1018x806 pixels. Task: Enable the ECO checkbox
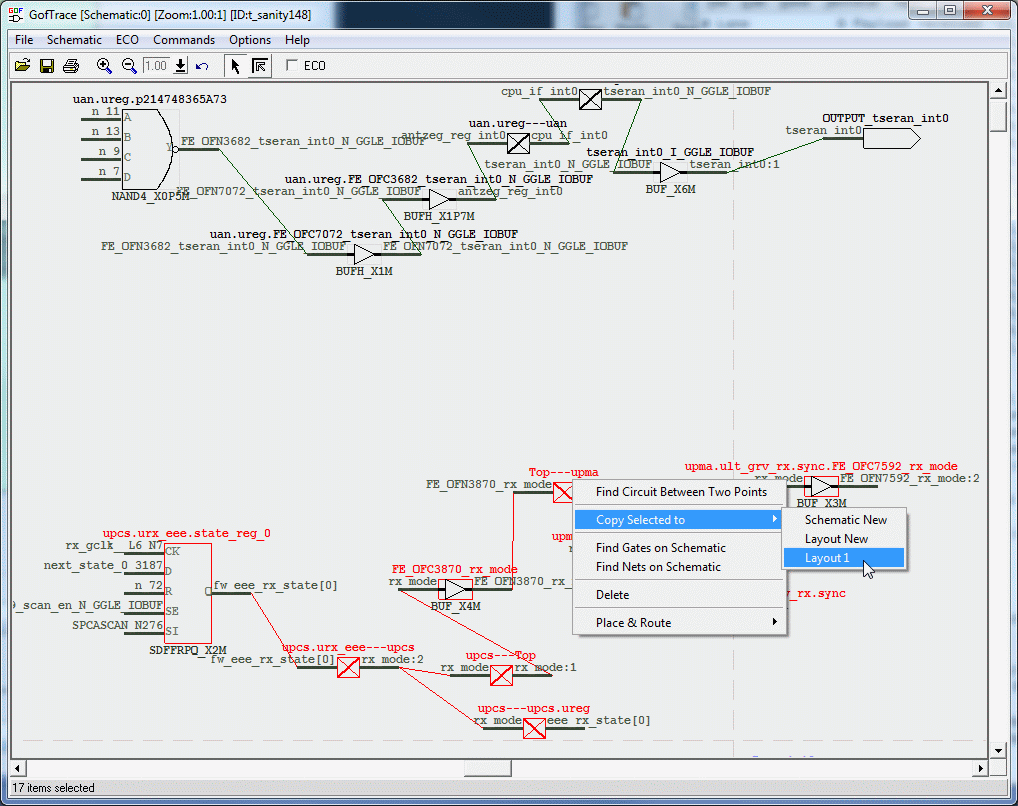[x=292, y=66]
